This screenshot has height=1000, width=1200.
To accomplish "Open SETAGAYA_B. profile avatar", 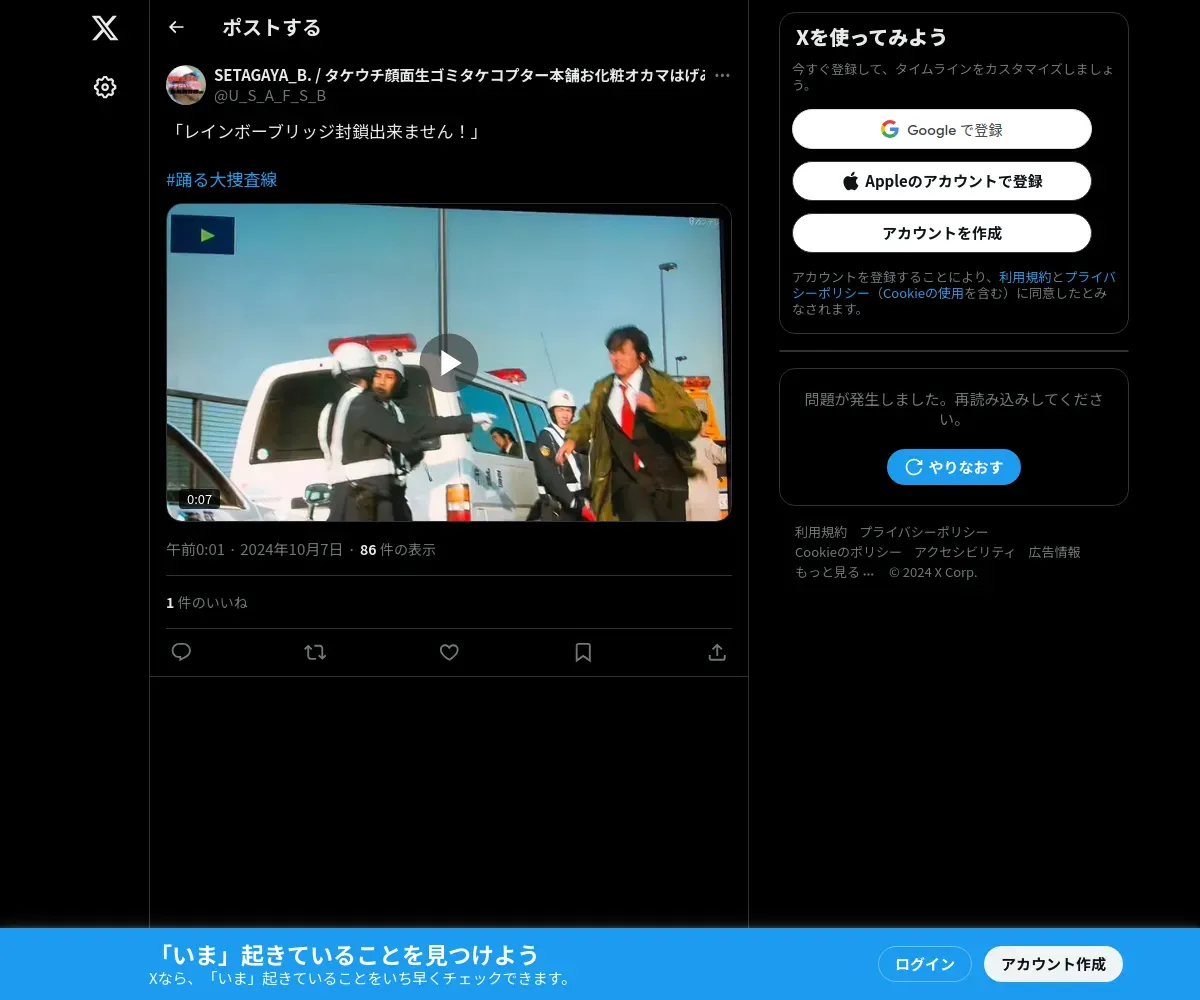I will [186, 85].
